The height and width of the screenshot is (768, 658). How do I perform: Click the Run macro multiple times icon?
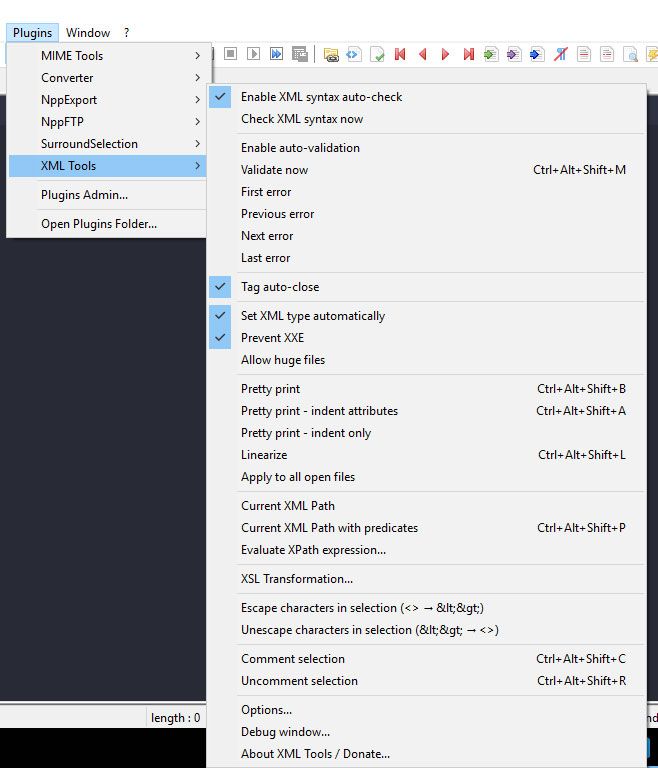click(276, 53)
